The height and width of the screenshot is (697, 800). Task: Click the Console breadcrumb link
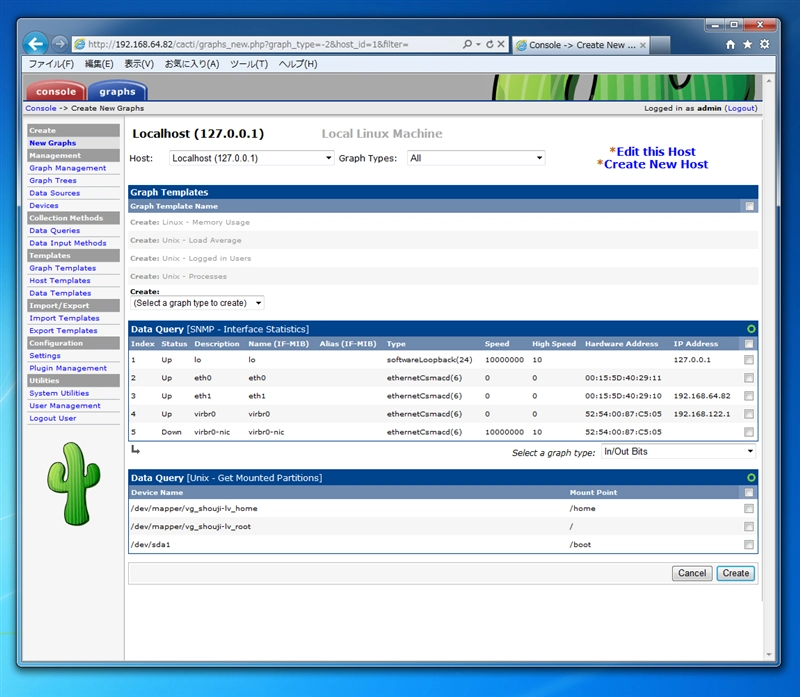tap(41, 108)
